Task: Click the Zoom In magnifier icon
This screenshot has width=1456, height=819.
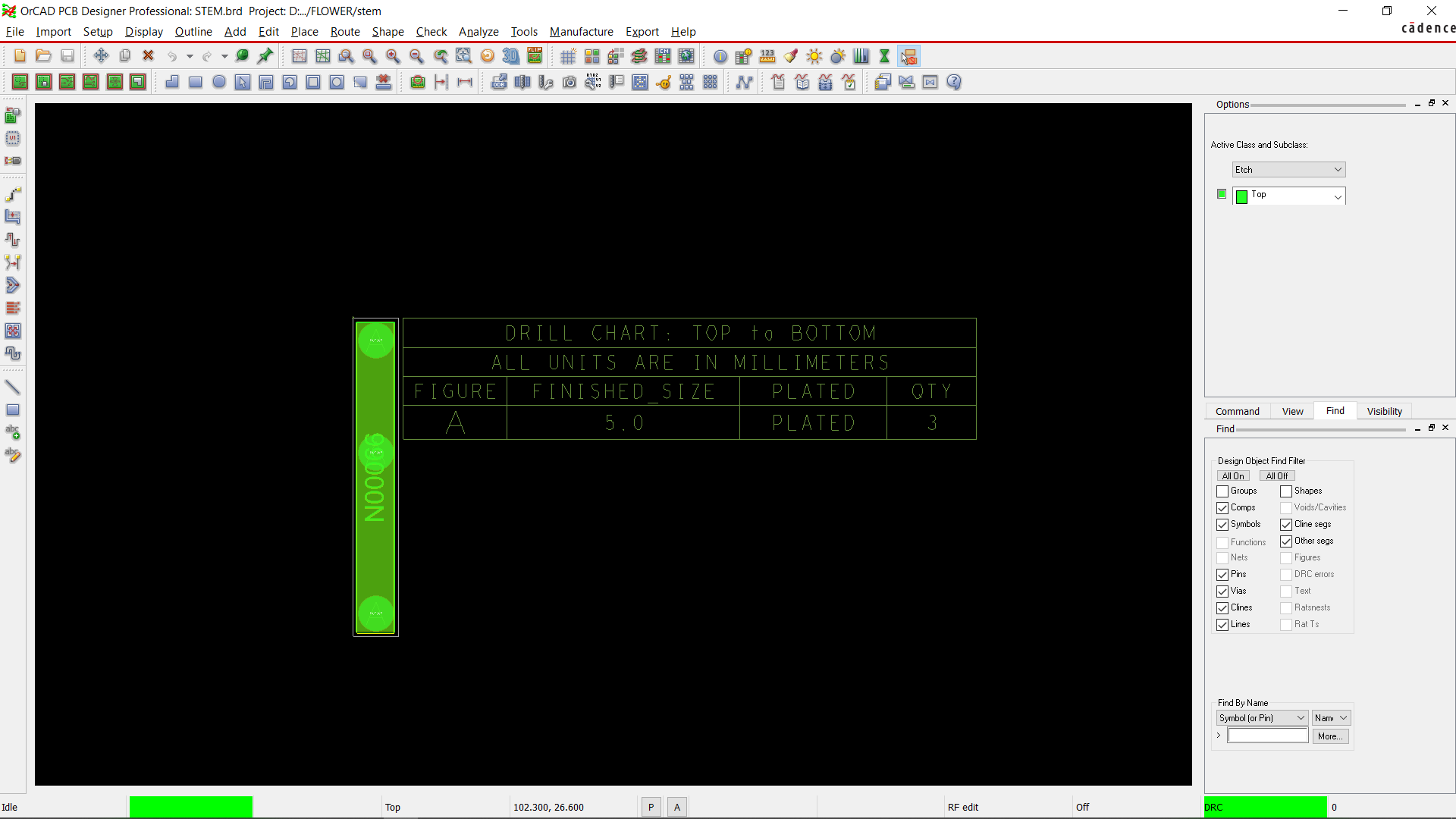Action: pos(393,56)
